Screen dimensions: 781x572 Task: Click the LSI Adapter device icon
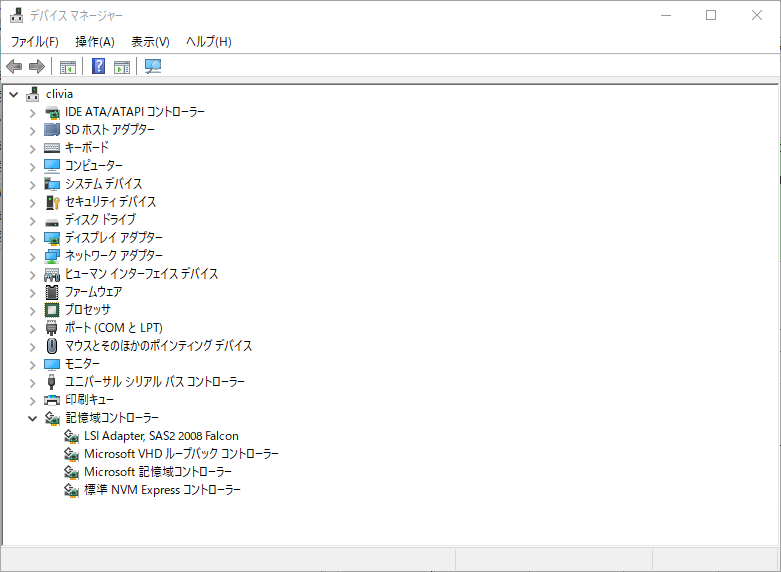coord(71,436)
